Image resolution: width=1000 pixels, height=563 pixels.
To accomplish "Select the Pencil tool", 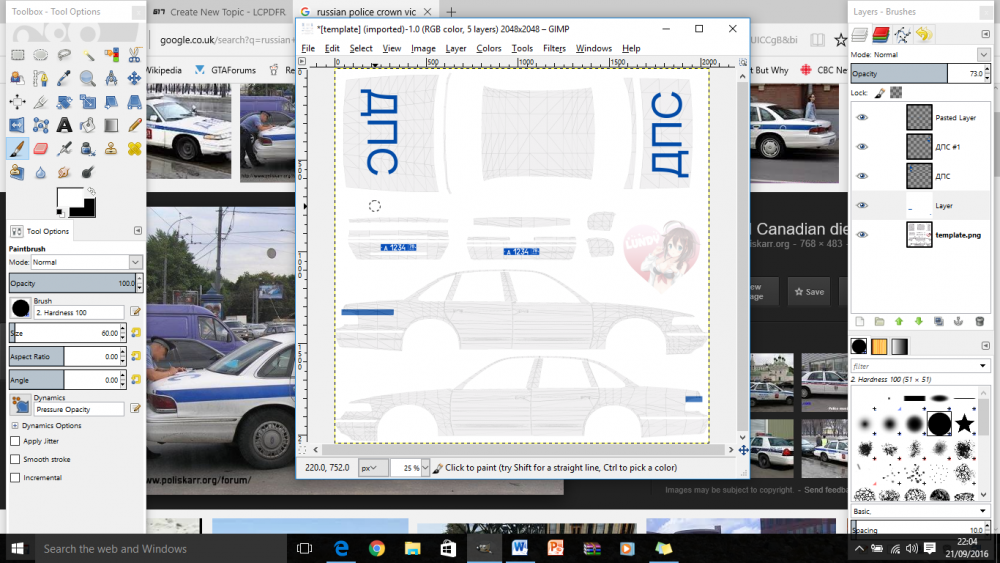I will 134,126.
